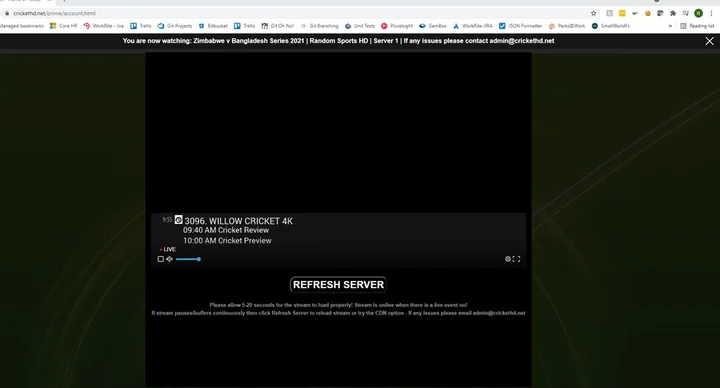This screenshot has height=388, width=720.
Task: View site security lock info
Action: 6,13
